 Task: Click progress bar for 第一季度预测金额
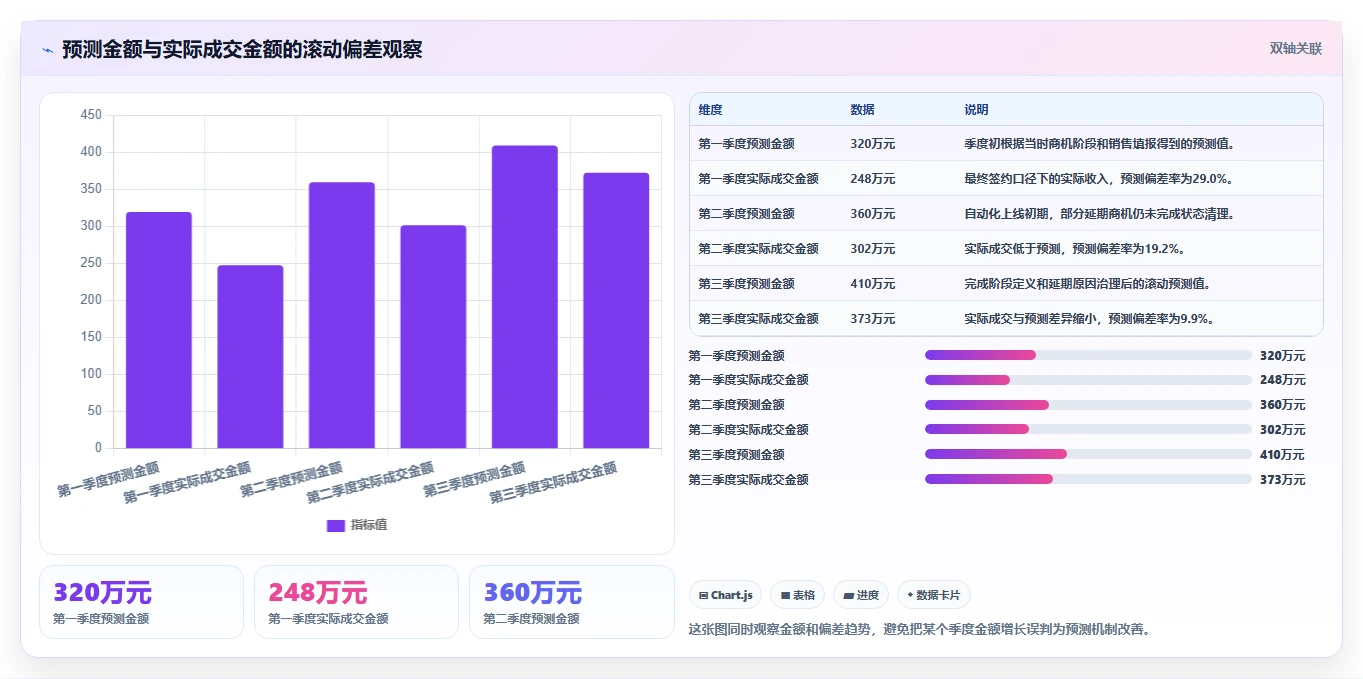(x=1088, y=355)
